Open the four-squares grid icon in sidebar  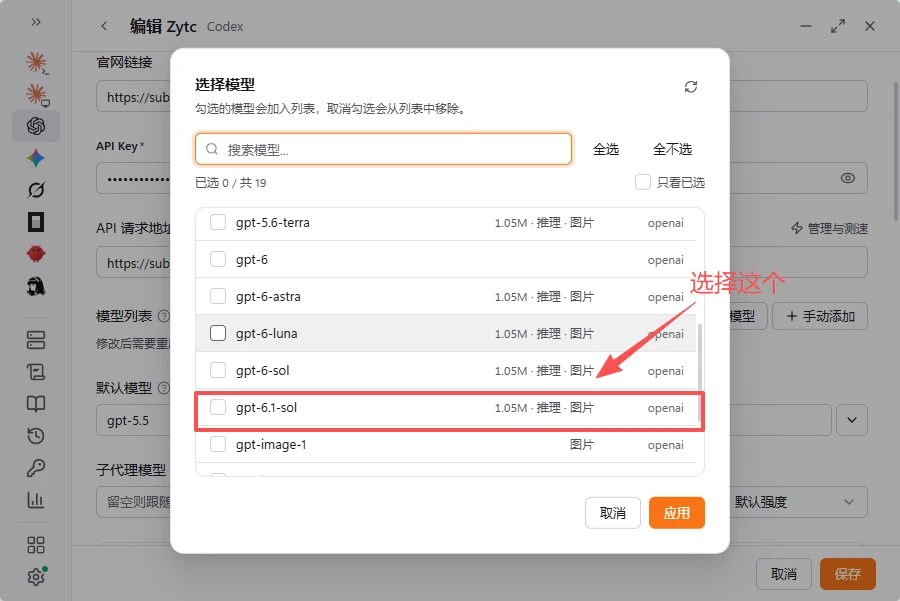coord(36,545)
